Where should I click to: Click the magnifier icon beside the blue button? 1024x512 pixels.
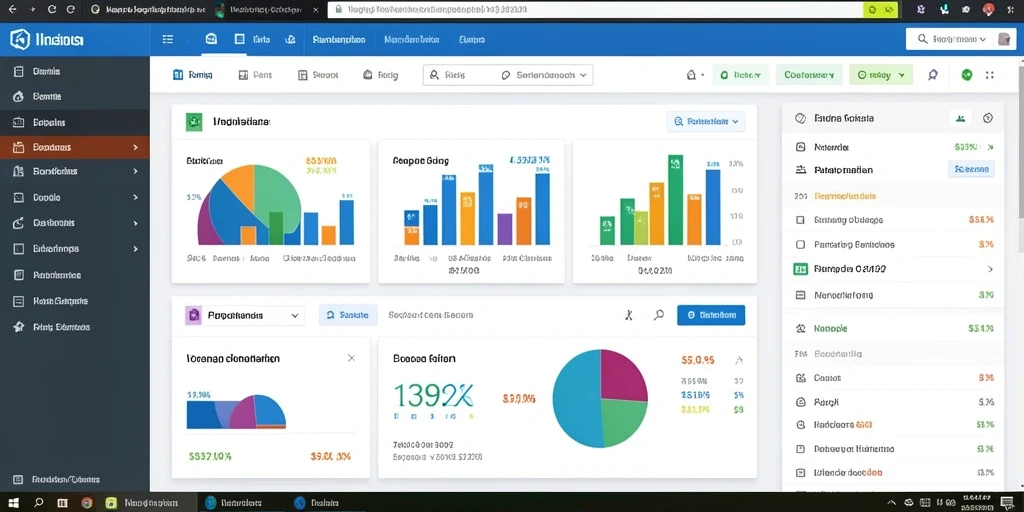click(x=659, y=315)
